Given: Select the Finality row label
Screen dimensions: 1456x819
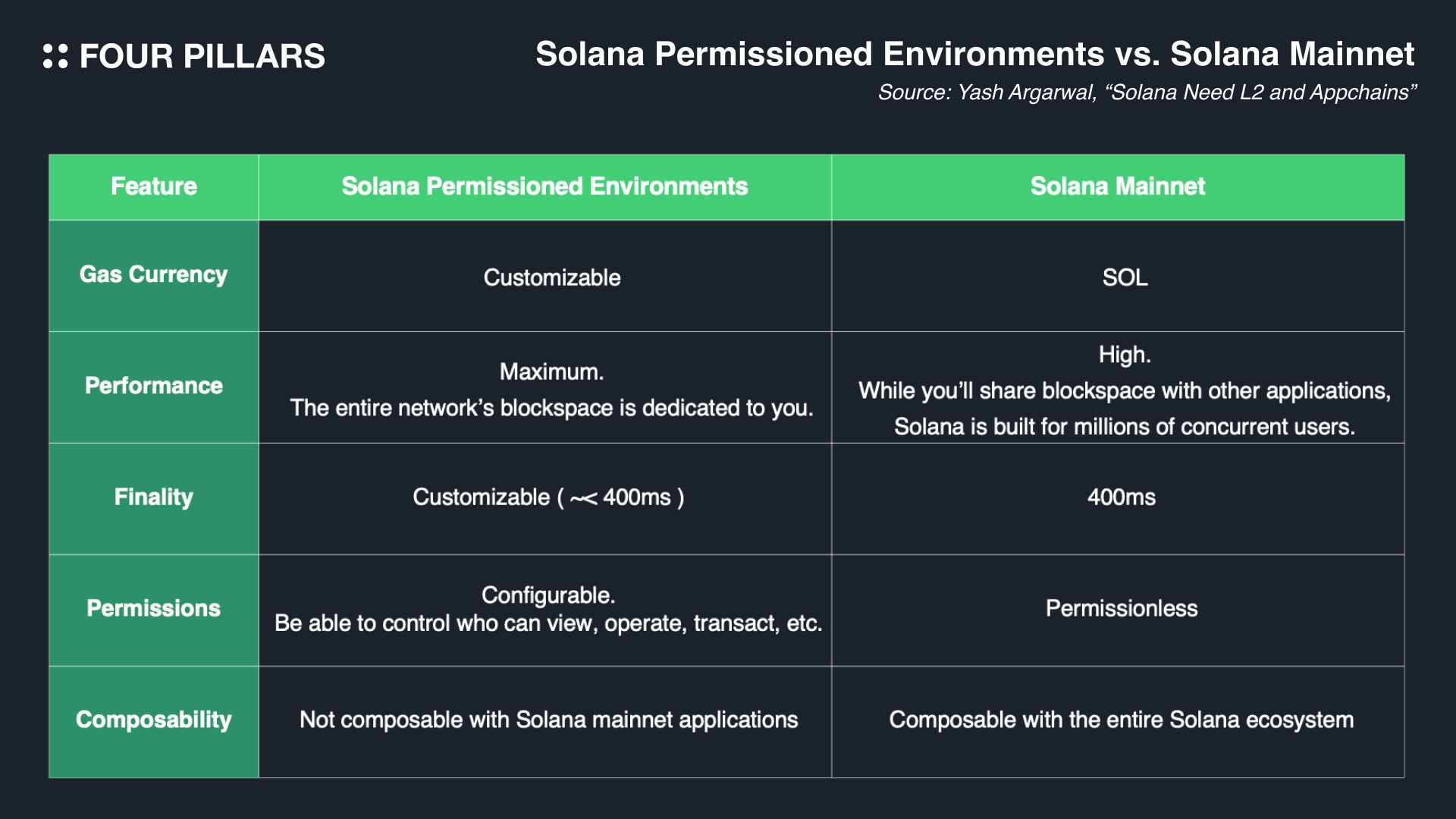Looking at the screenshot, I should tap(154, 497).
